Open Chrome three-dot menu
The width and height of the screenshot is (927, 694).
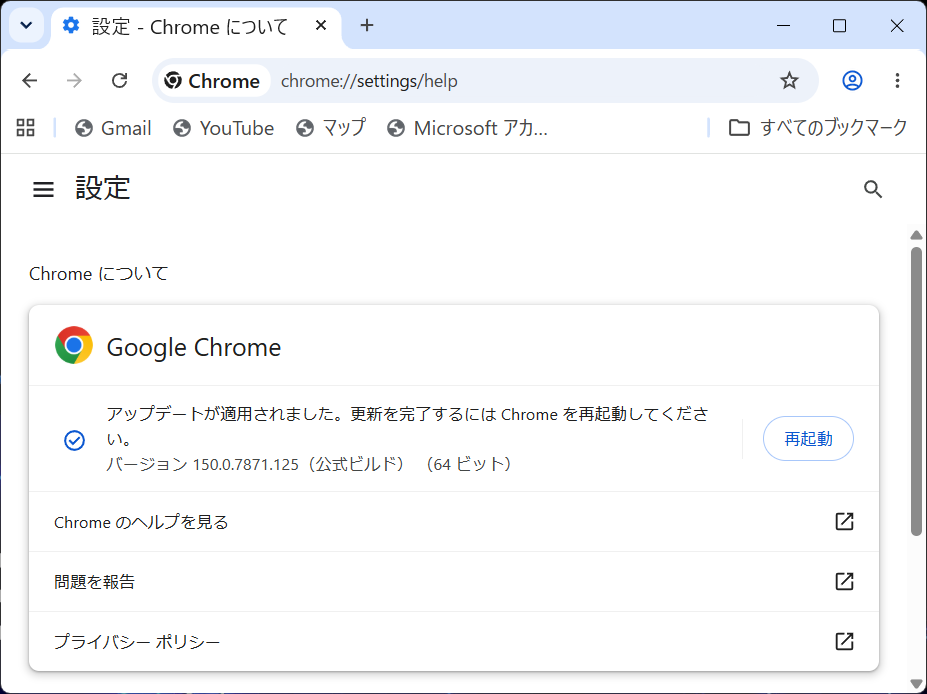(897, 80)
